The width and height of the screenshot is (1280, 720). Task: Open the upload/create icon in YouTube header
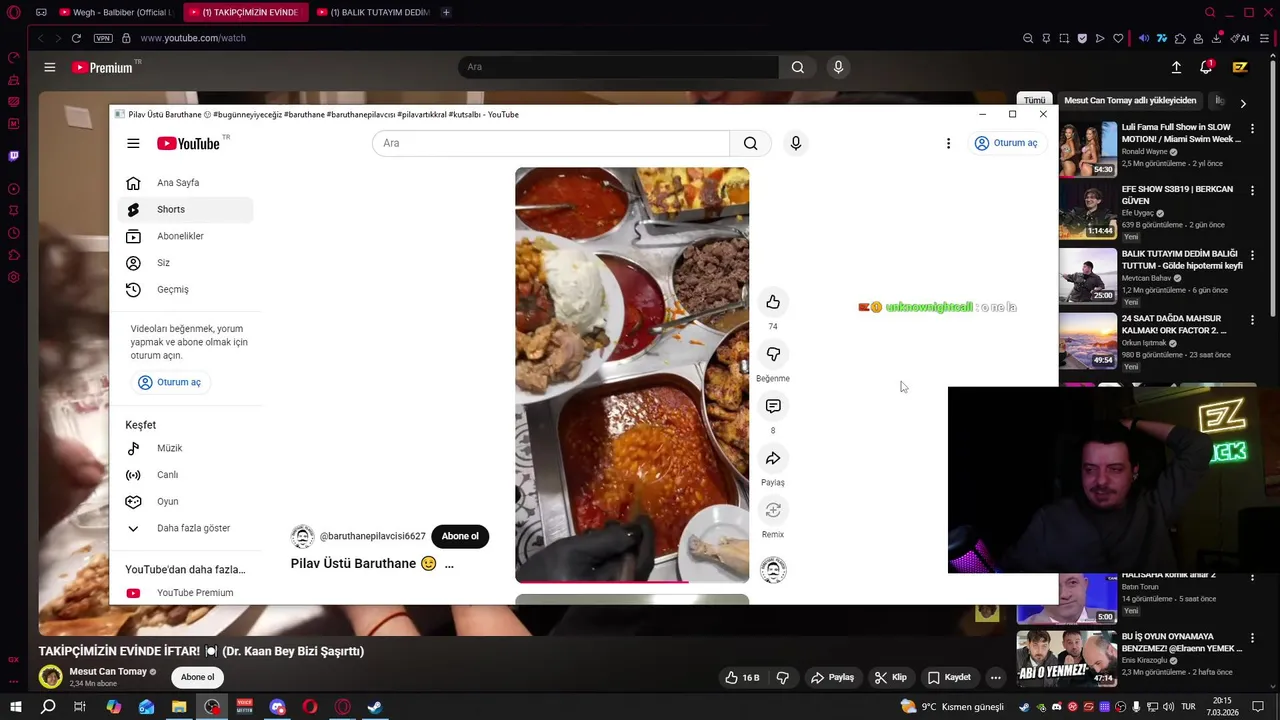point(1176,67)
